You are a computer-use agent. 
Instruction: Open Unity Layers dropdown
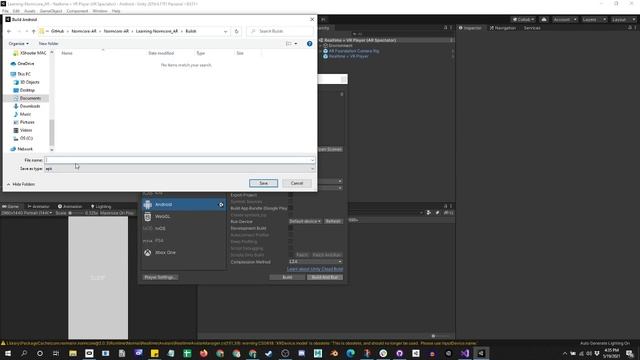click(x=594, y=20)
